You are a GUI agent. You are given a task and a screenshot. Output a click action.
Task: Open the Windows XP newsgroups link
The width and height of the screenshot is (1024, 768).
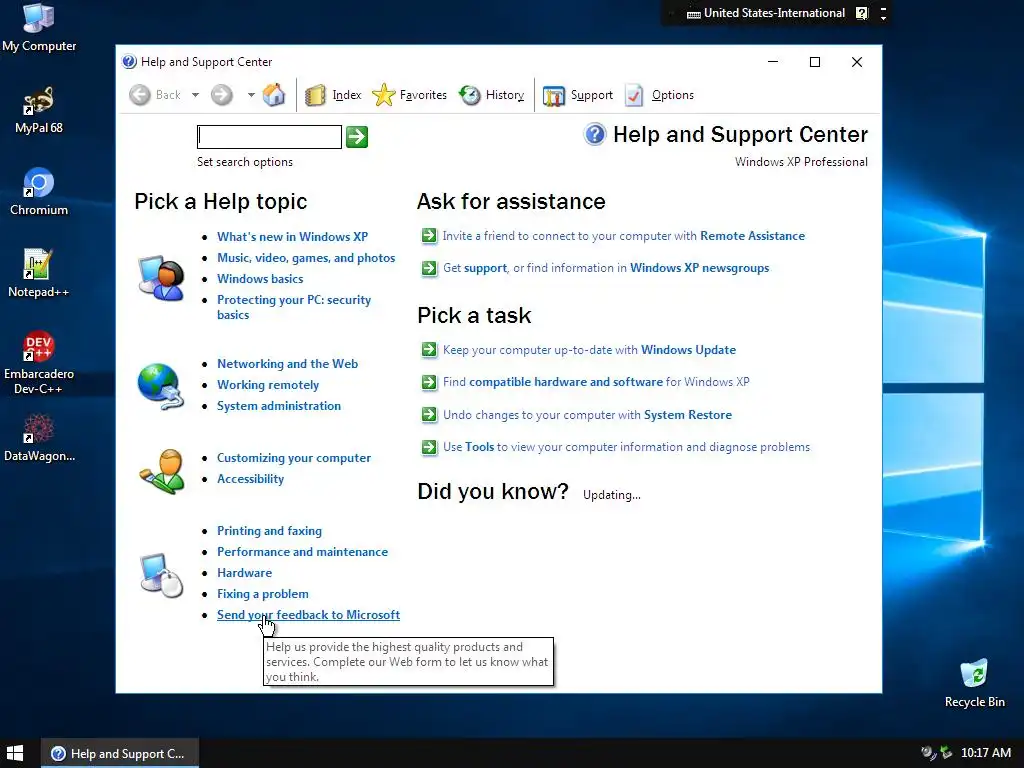699,268
